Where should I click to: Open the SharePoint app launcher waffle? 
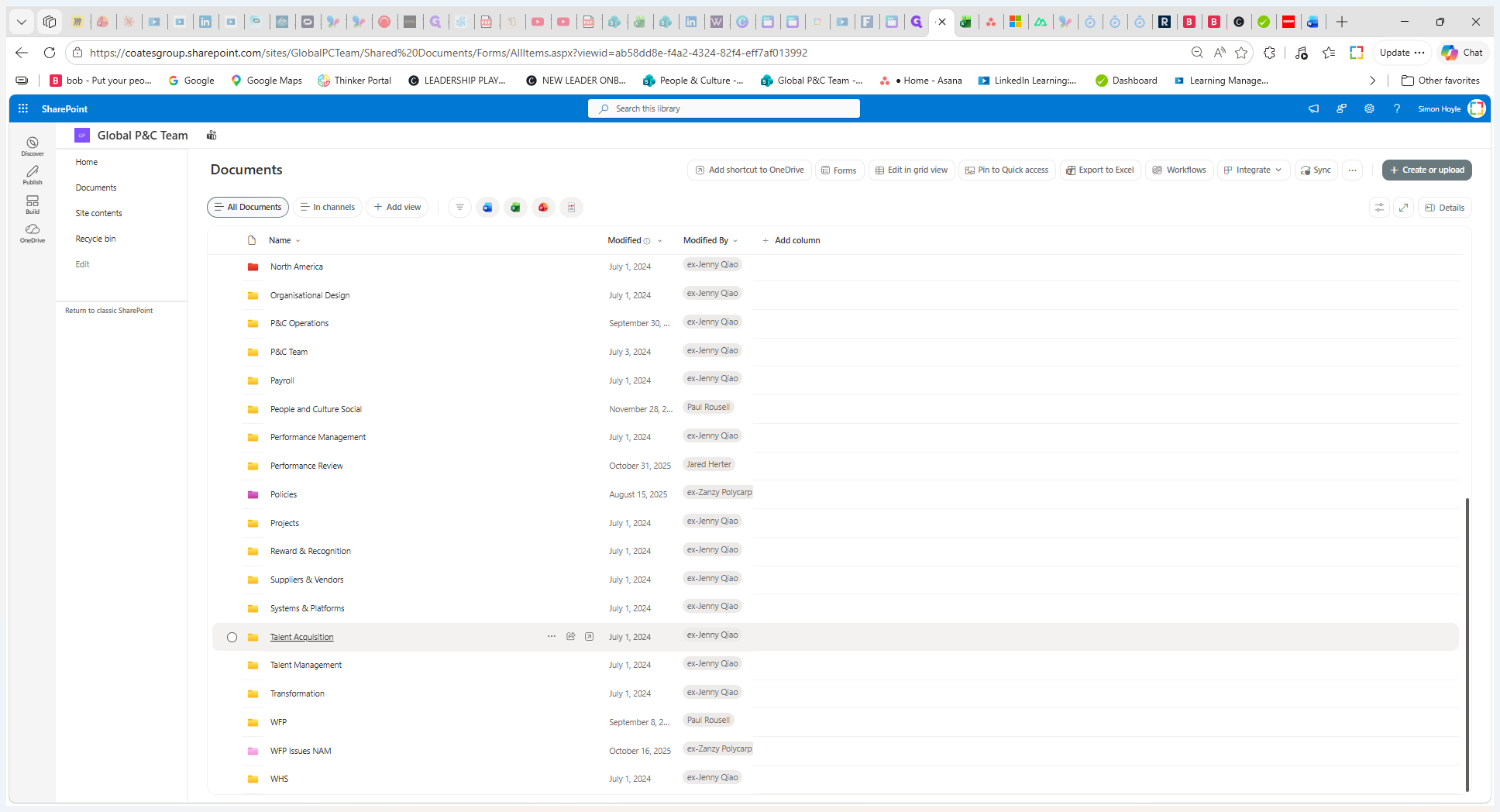pos(23,108)
